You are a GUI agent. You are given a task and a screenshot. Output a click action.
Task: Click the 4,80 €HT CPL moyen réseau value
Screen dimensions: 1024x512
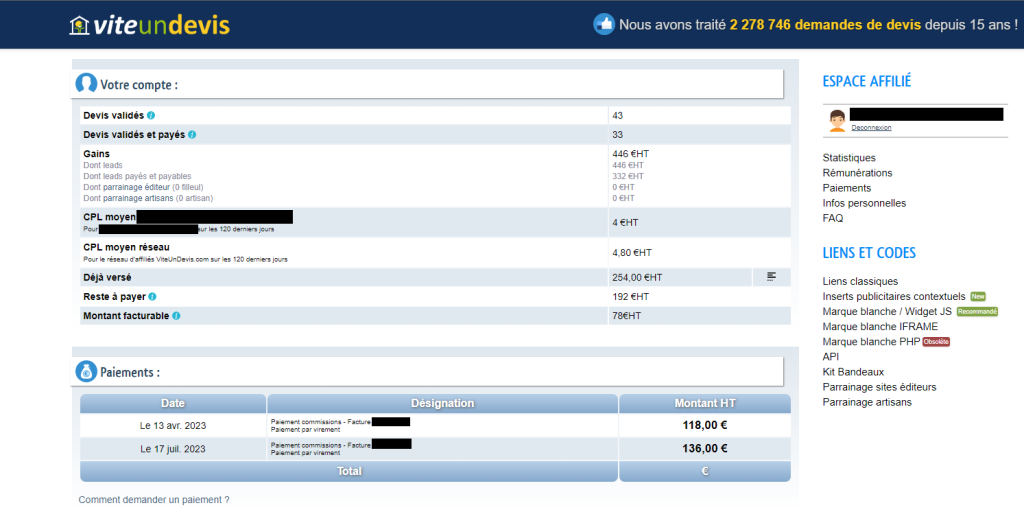[x=632, y=252]
